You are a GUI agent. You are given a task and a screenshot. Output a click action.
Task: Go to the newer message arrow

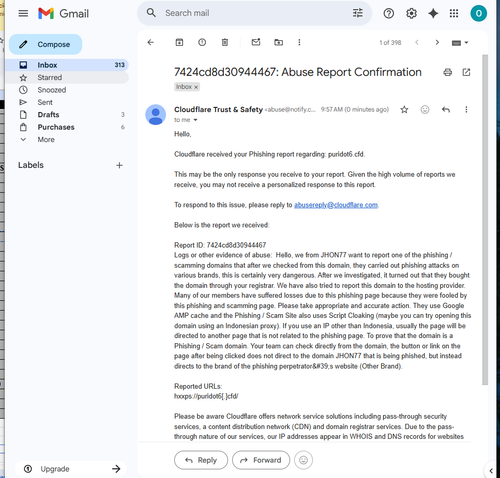point(417,42)
